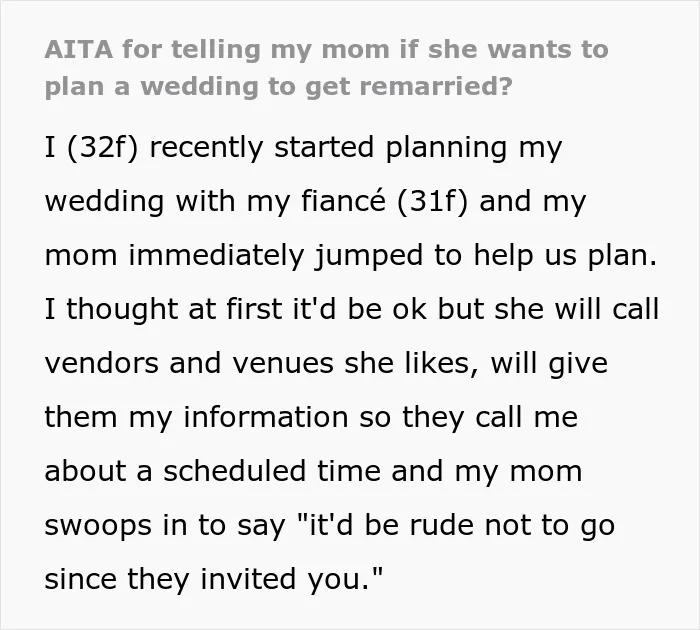
Task: Click the word "information" in the body
Action: [x=266, y=417]
